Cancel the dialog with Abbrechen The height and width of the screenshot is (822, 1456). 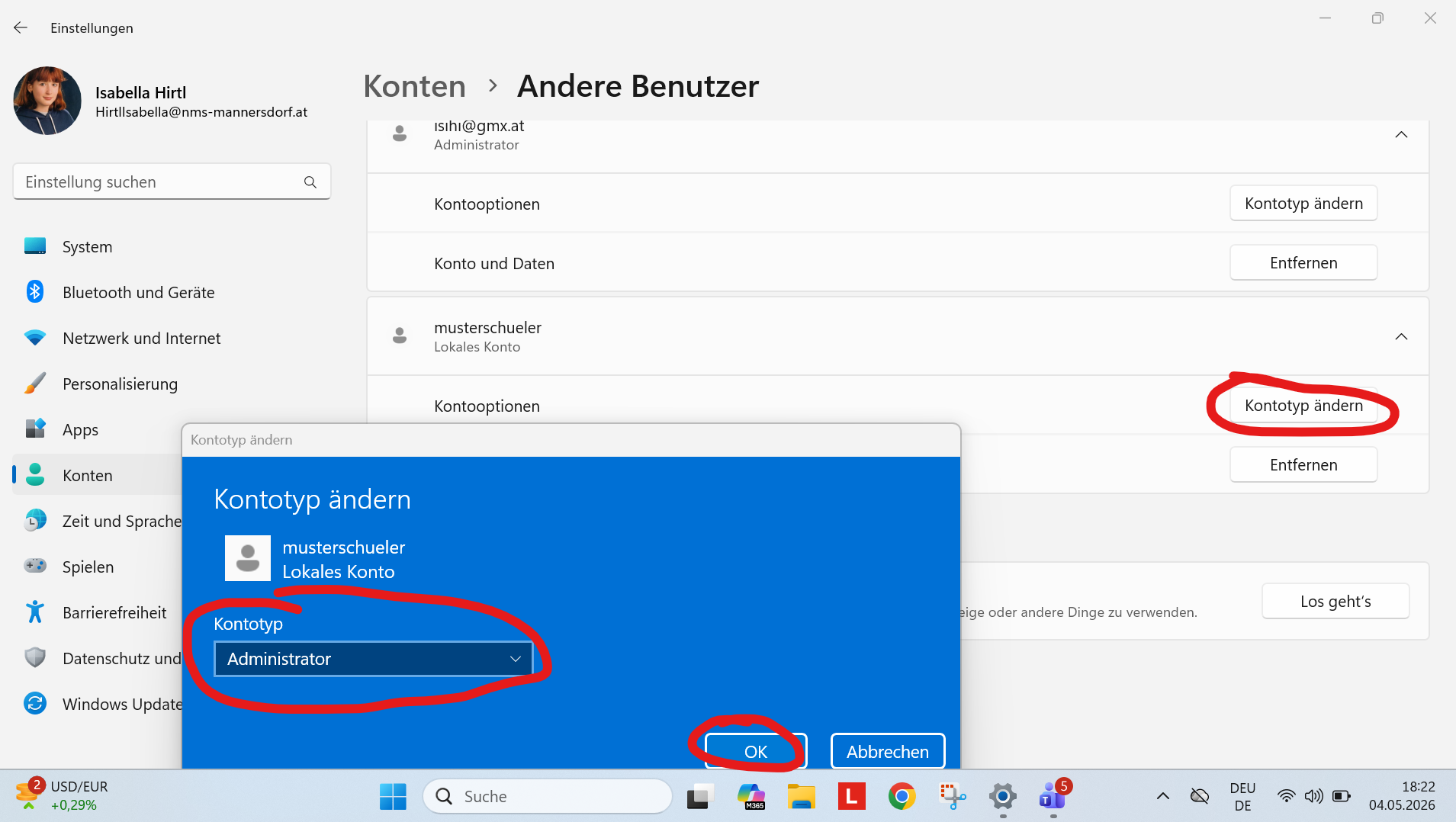click(x=888, y=752)
